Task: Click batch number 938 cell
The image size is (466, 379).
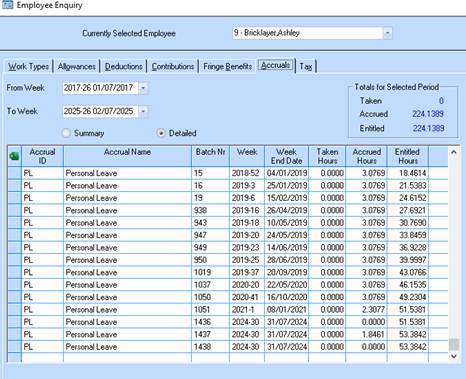Action: pyautogui.click(x=210, y=210)
